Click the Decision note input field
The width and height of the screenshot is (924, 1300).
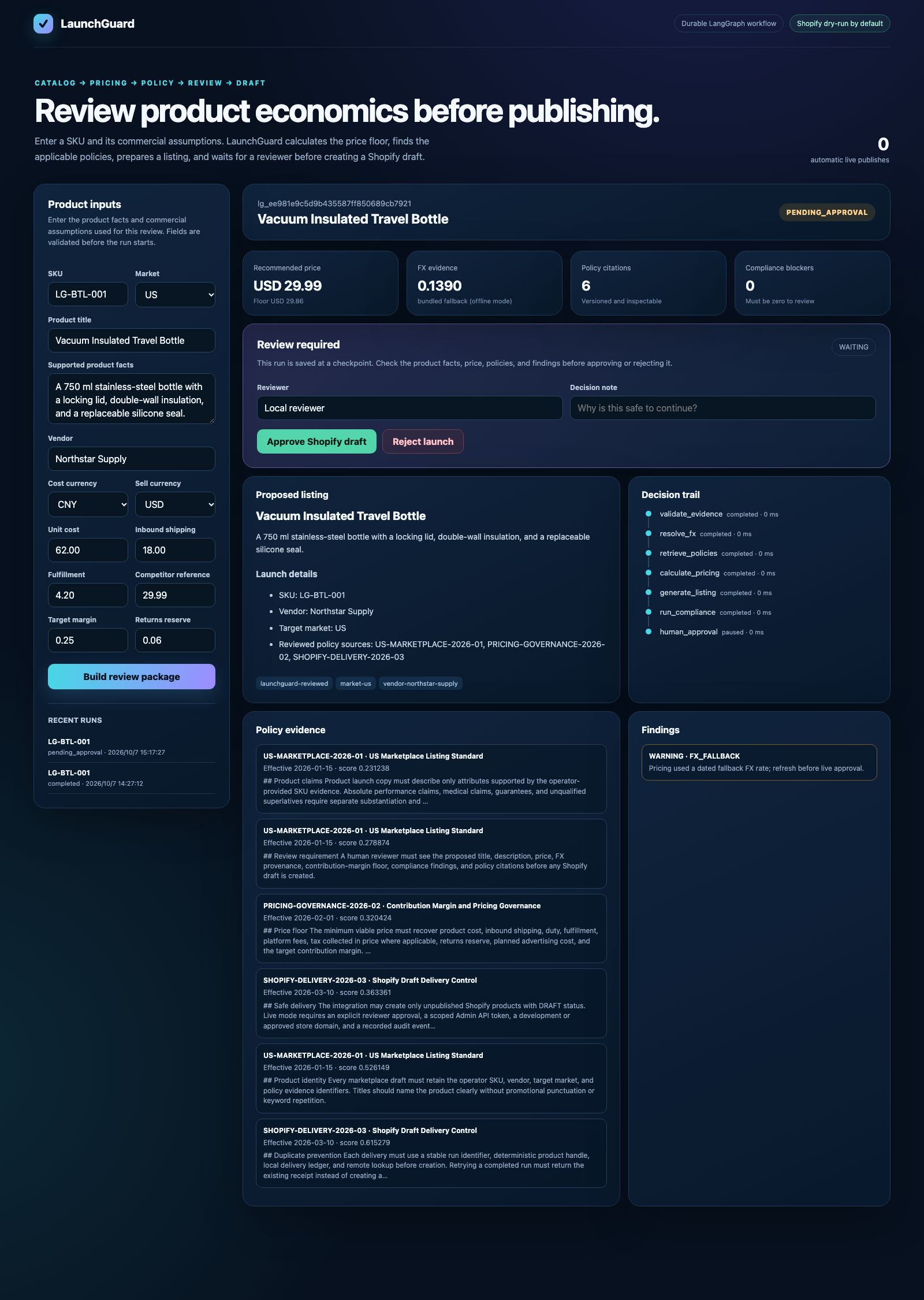tap(722, 408)
